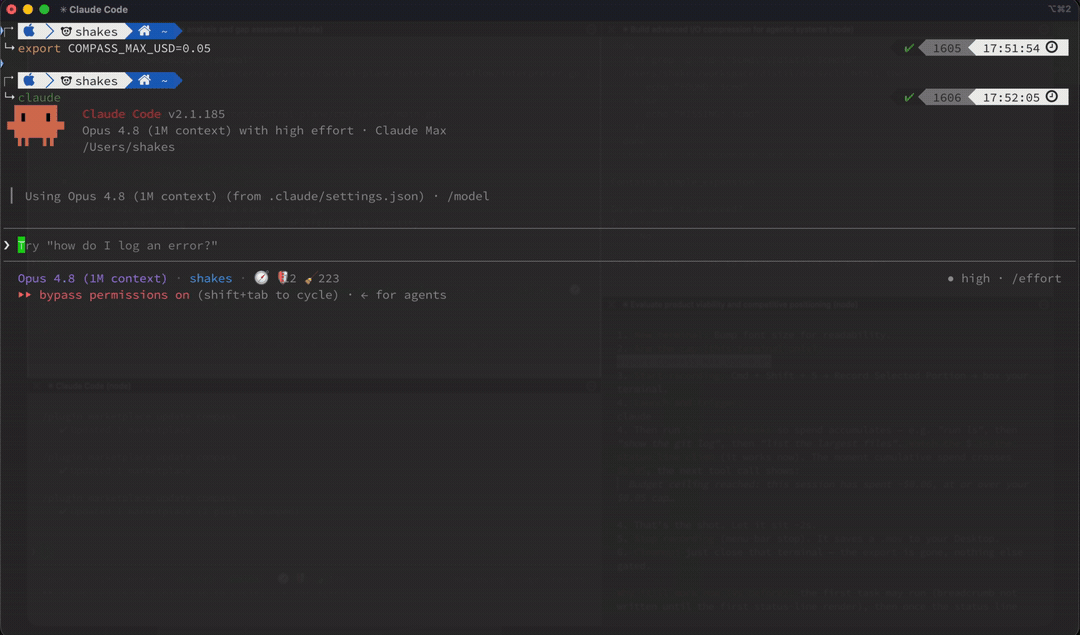Minimize the window with the yellow button
Viewport: 1080px width, 635px height.
[28, 10]
